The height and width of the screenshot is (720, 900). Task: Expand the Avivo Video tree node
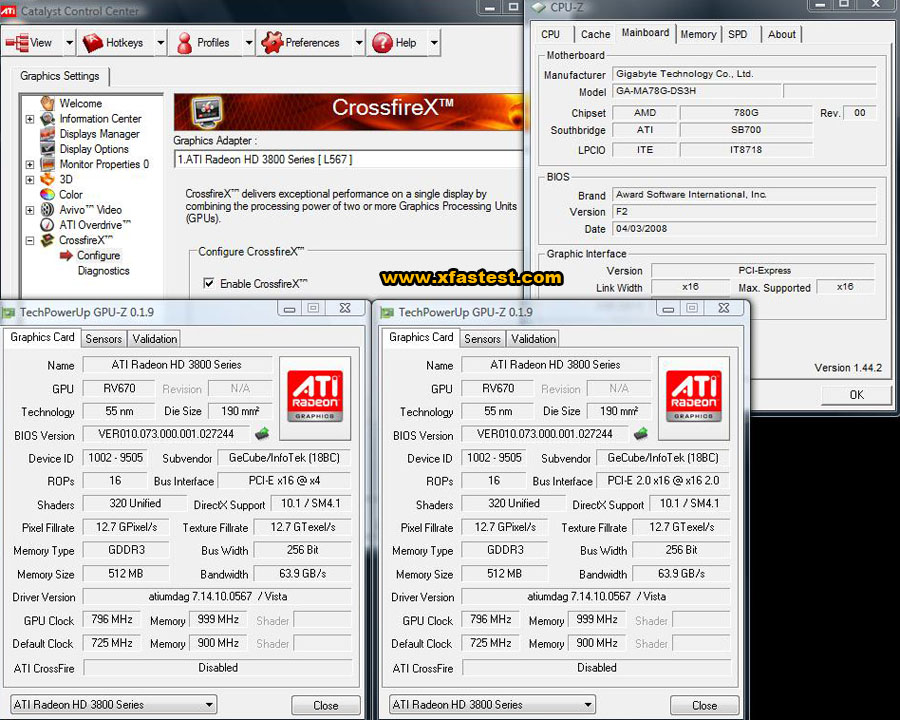pos(30,210)
